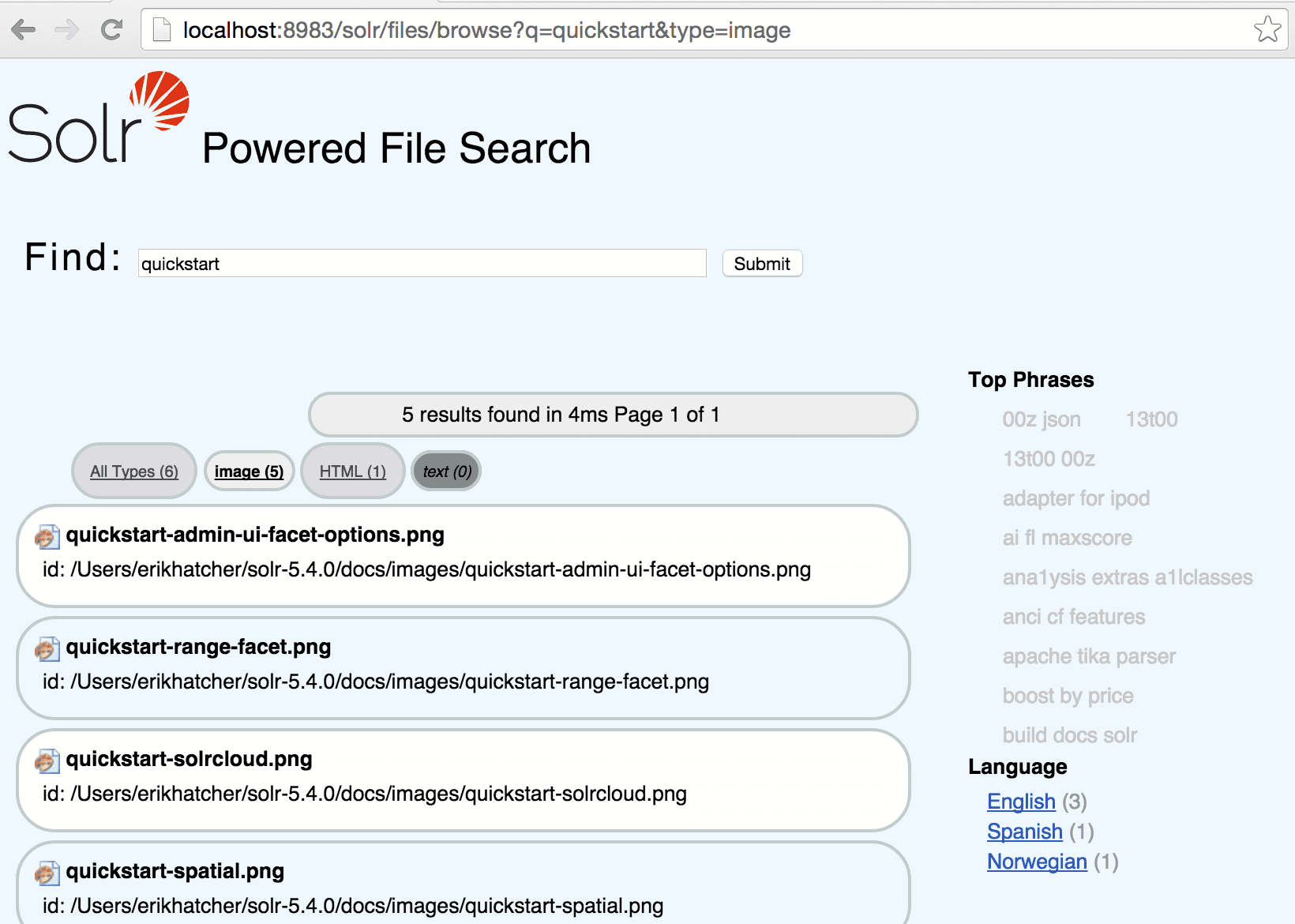1295x924 pixels.
Task: Click the 'Powered File Search' heading
Action: point(396,148)
